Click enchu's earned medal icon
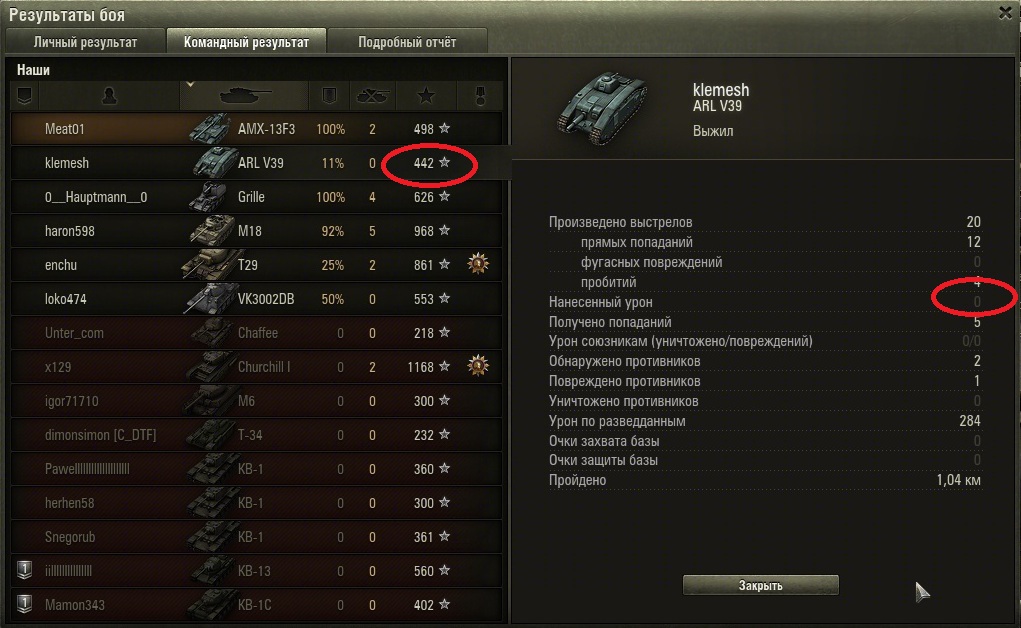The height and width of the screenshot is (628, 1021). (x=478, y=264)
